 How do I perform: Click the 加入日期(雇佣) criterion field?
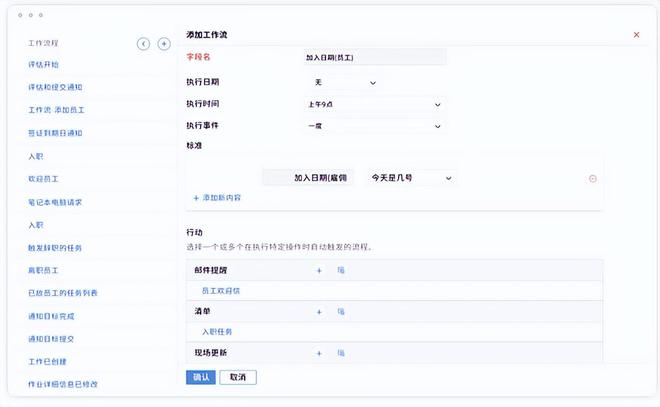[308, 178]
